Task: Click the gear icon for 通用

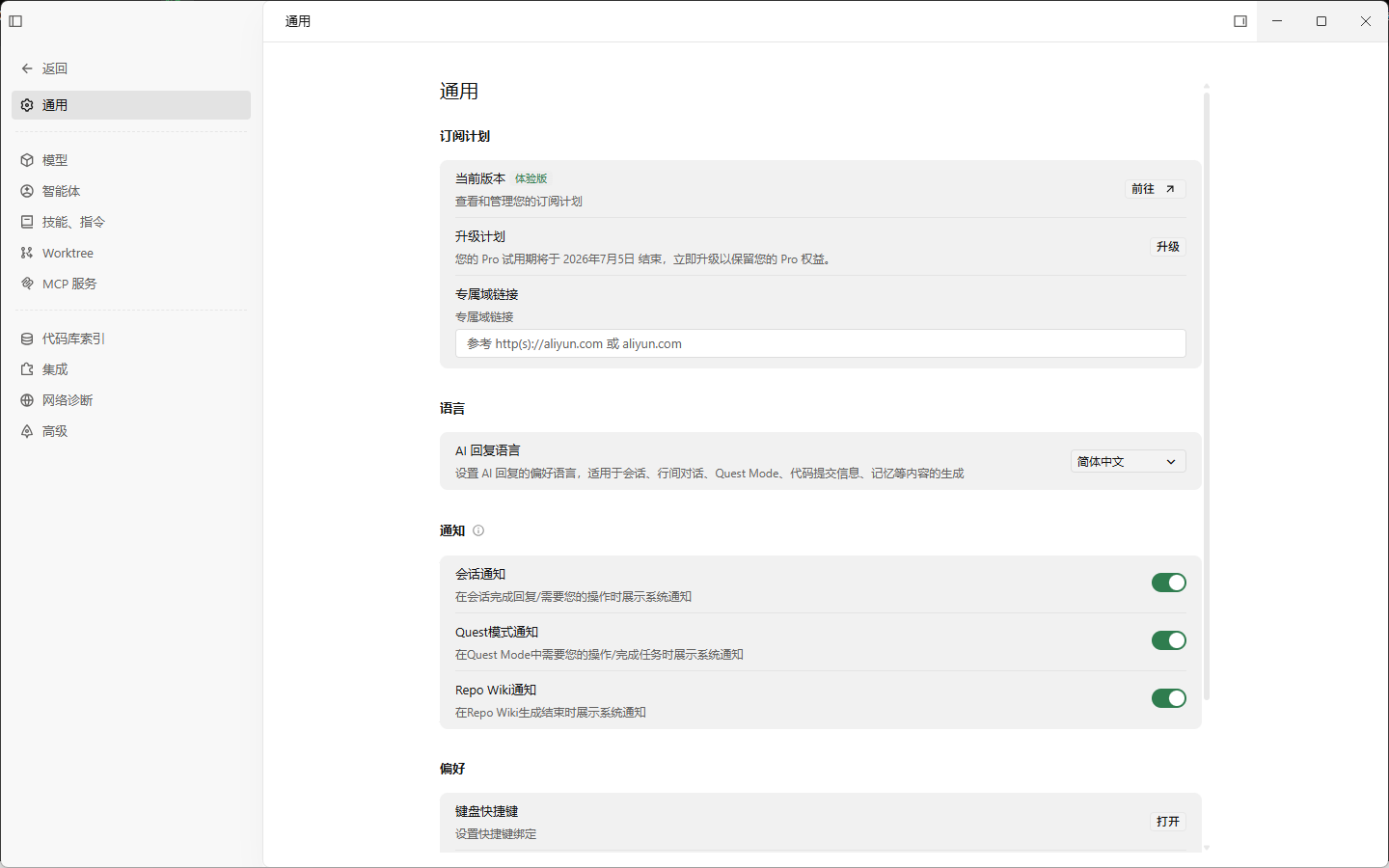Action: click(x=27, y=105)
